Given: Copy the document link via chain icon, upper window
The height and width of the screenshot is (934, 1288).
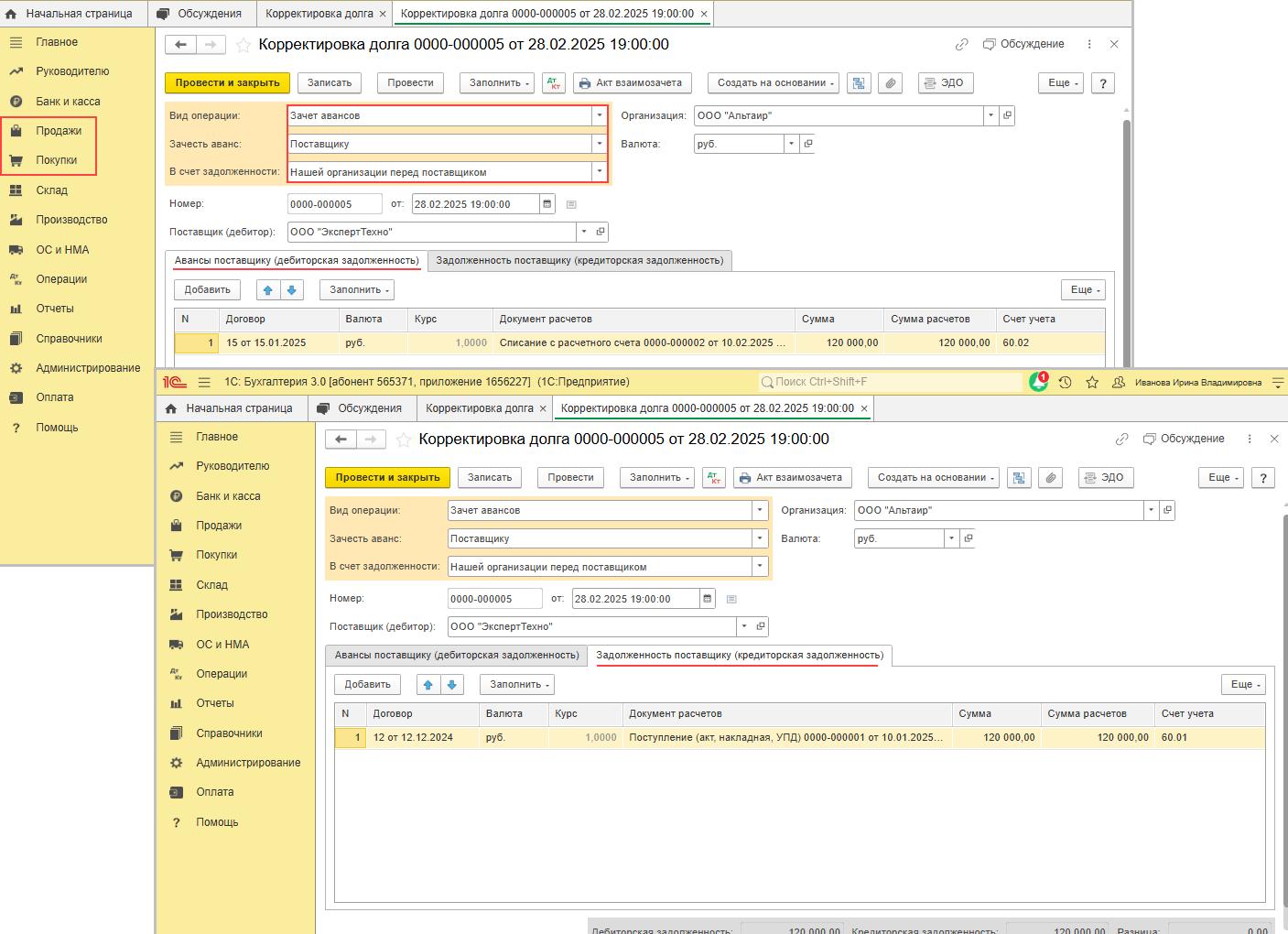Looking at the screenshot, I should point(961,44).
